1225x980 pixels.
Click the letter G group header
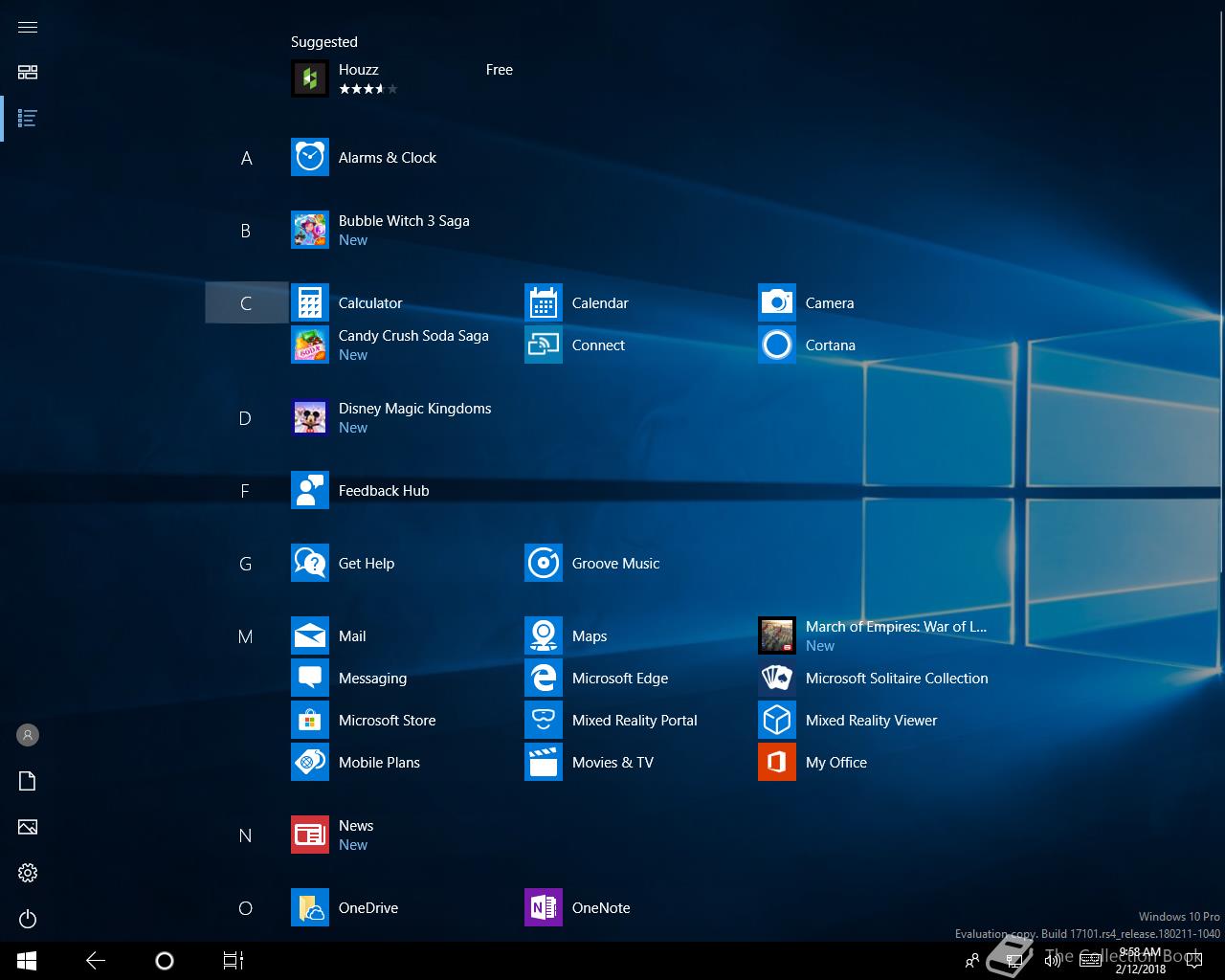click(x=246, y=564)
